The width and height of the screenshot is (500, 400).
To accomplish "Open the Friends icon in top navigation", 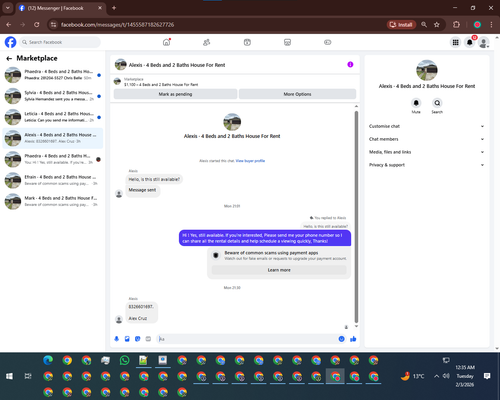I will tap(207, 42).
